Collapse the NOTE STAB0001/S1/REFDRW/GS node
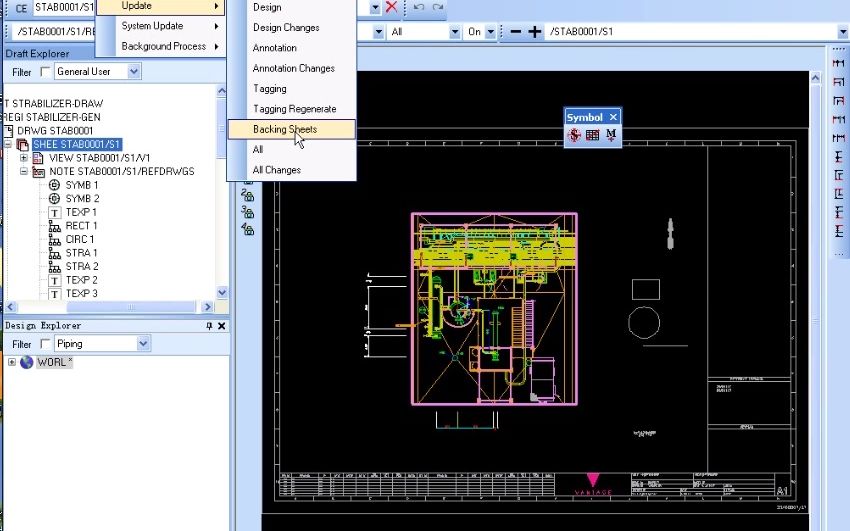850x531 pixels. (x=24, y=171)
